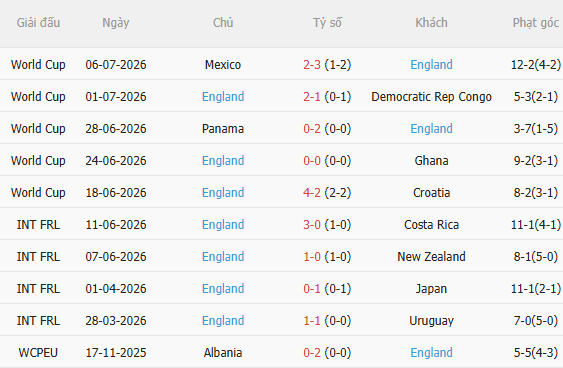Click England link in Albania match row
The height and width of the screenshot is (368, 563).
coord(431,352)
